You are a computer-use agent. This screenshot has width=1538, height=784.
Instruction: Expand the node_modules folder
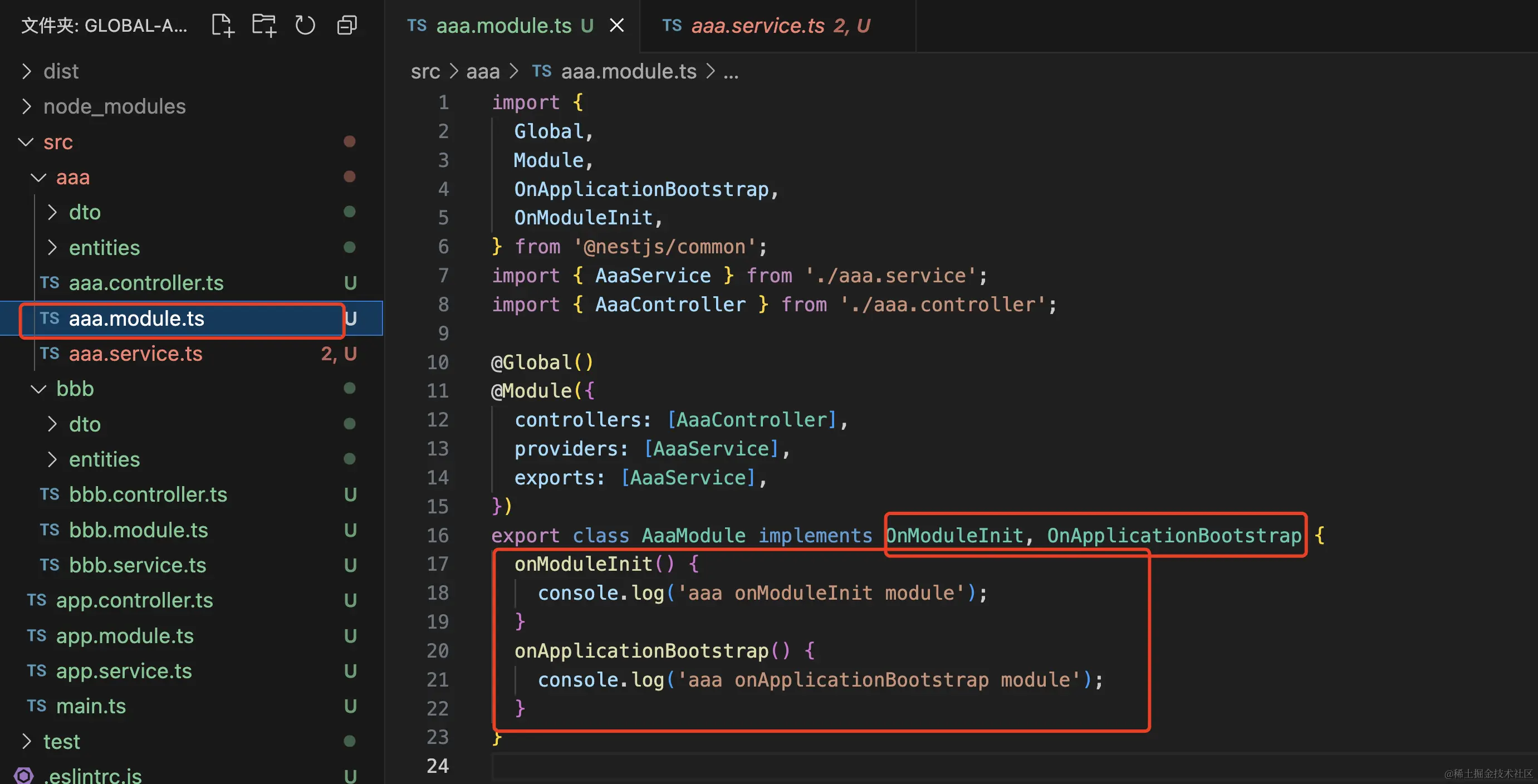pyautogui.click(x=26, y=106)
